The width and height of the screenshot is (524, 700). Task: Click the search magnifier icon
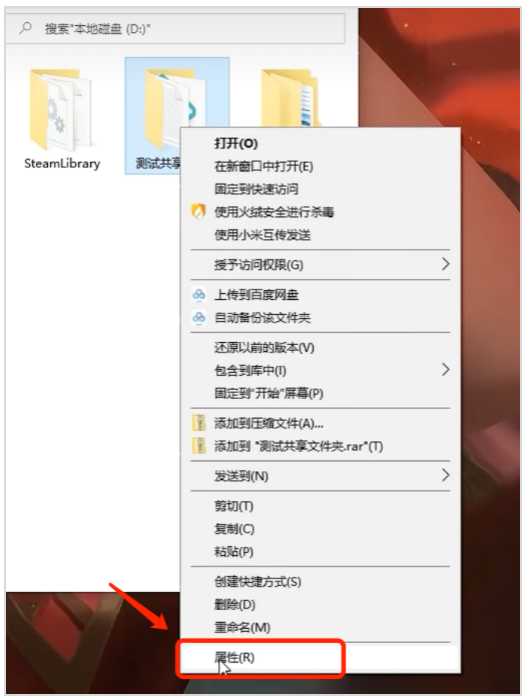click(x=26, y=29)
